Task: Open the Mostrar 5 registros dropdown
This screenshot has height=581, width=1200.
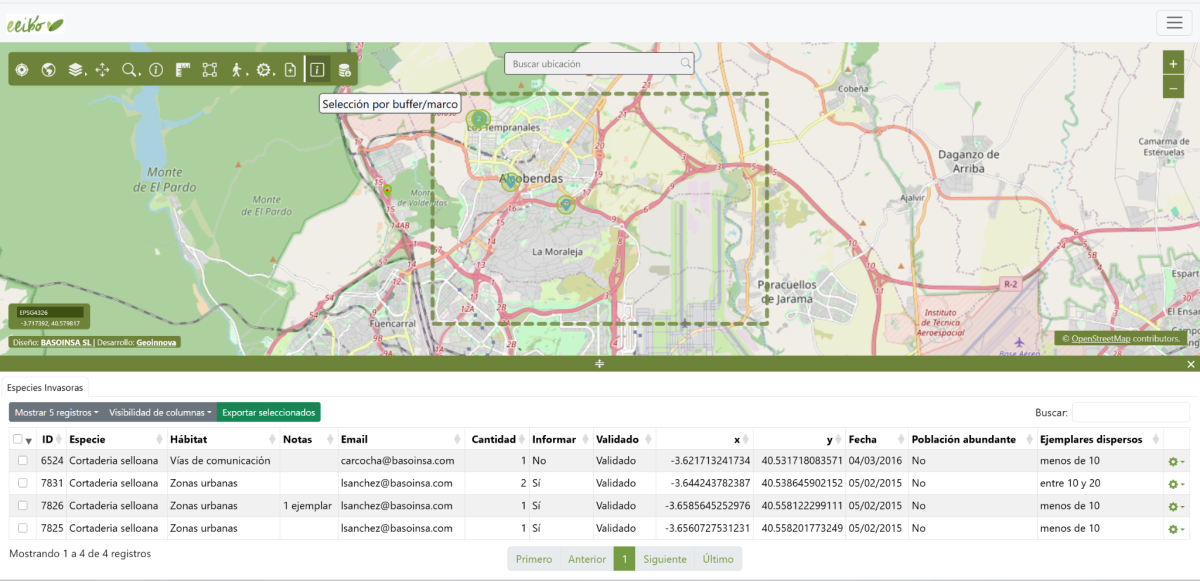Action: (56, 412)
